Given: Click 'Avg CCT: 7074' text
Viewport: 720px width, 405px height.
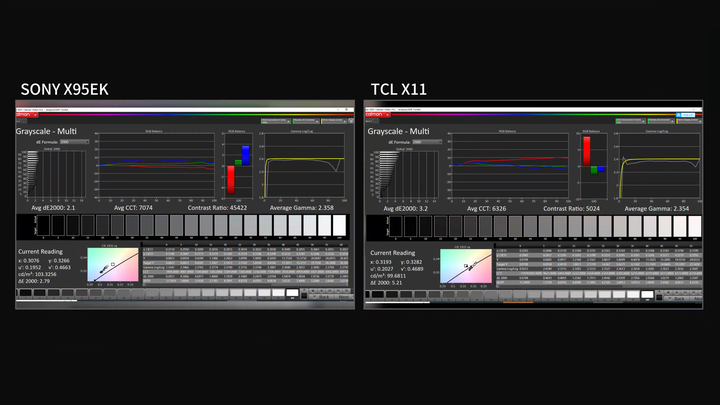Looking at the screenshot, I should tap(133, 208).
